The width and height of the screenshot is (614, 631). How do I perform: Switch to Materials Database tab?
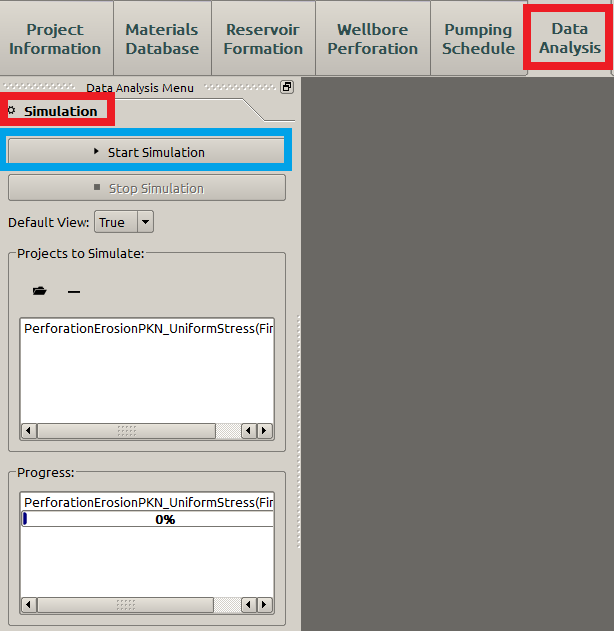[x=162, y=38]
